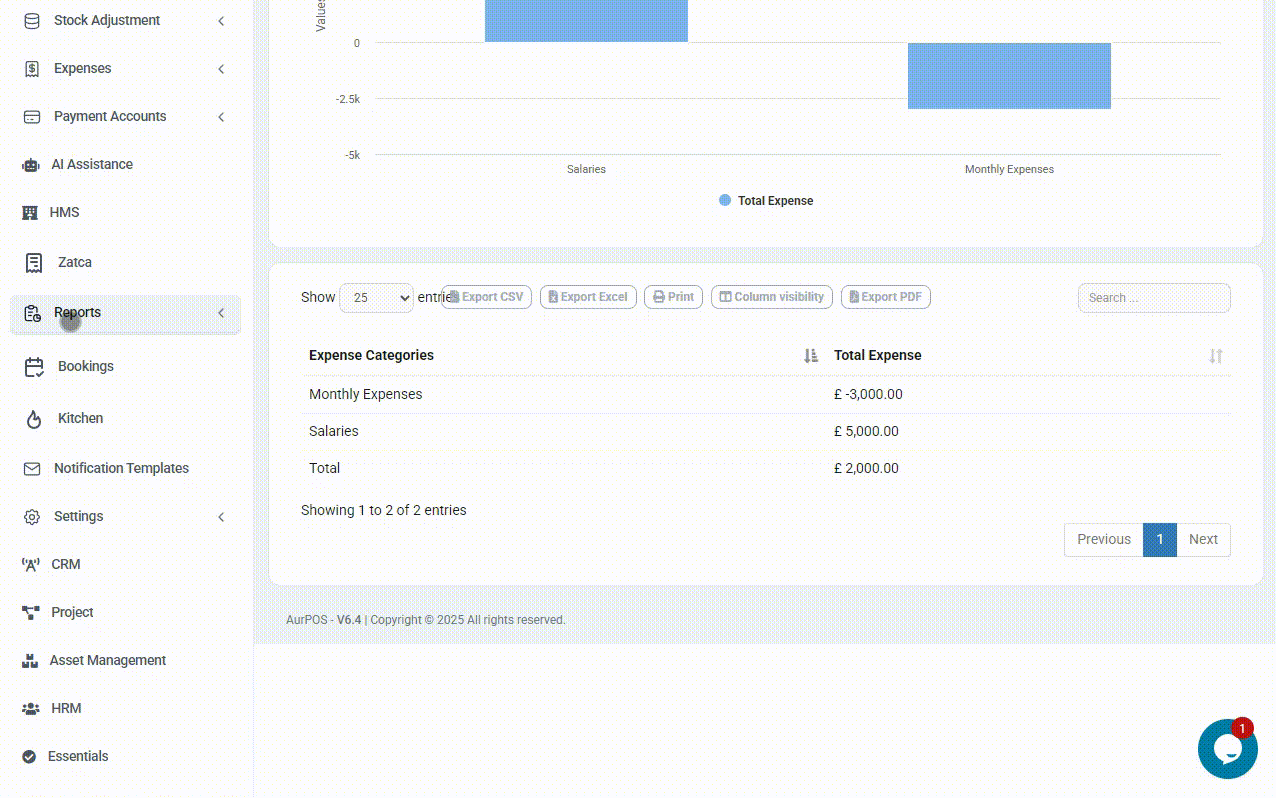Sort by Expense Categories column icon
Viewport: 1276px width, 798px height.
pos(811,355)
